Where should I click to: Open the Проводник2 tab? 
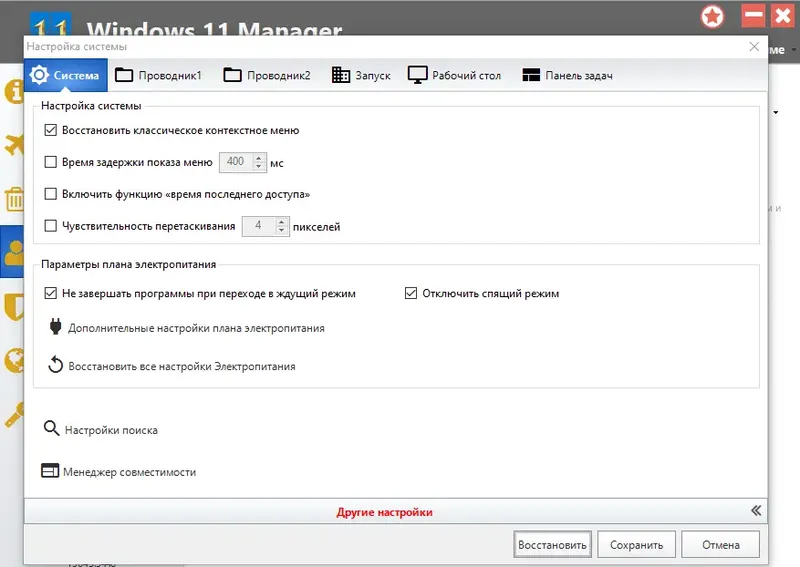(x=267, y=76)
